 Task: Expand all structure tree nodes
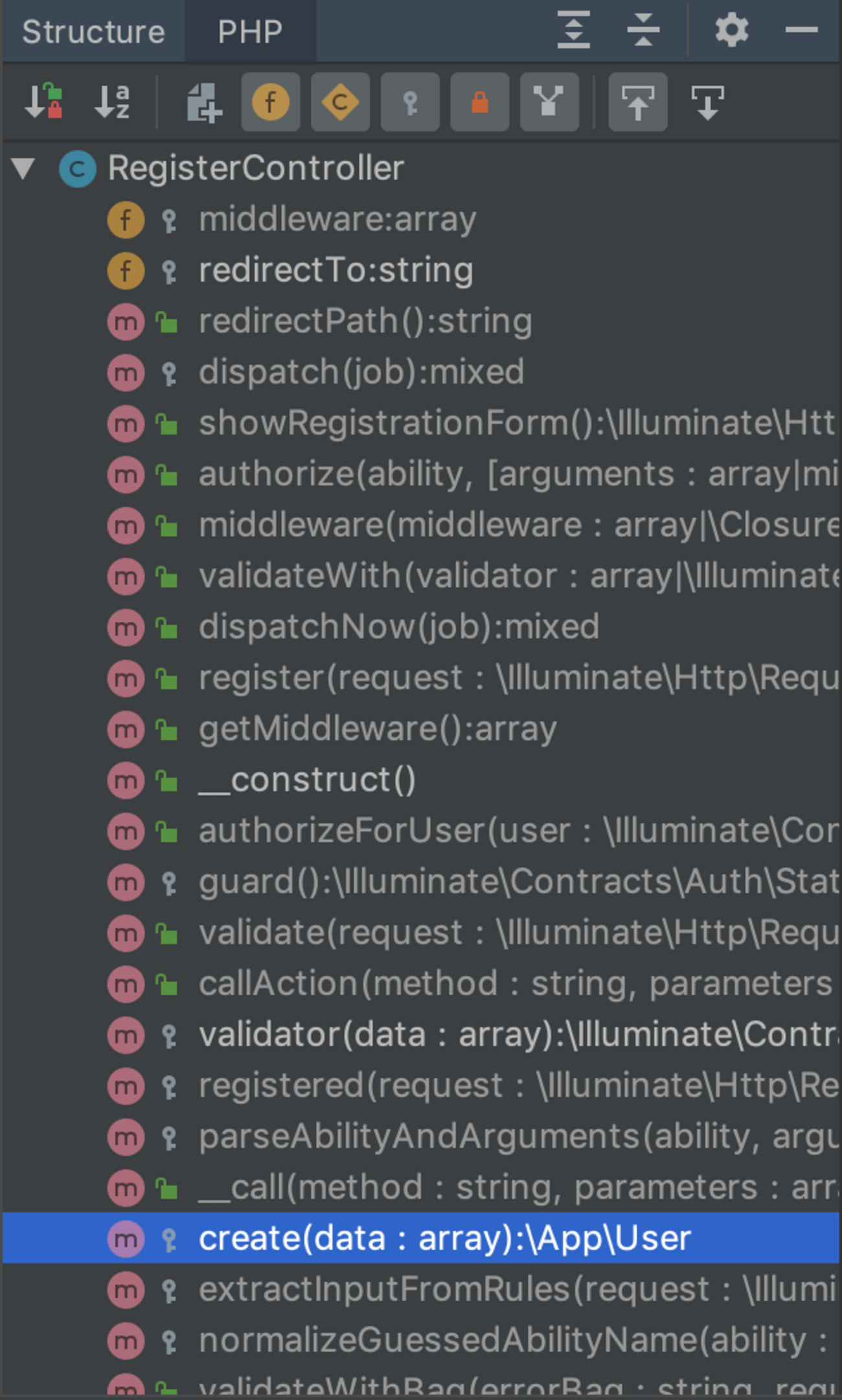pyautogui.click(x=574, y=30)
